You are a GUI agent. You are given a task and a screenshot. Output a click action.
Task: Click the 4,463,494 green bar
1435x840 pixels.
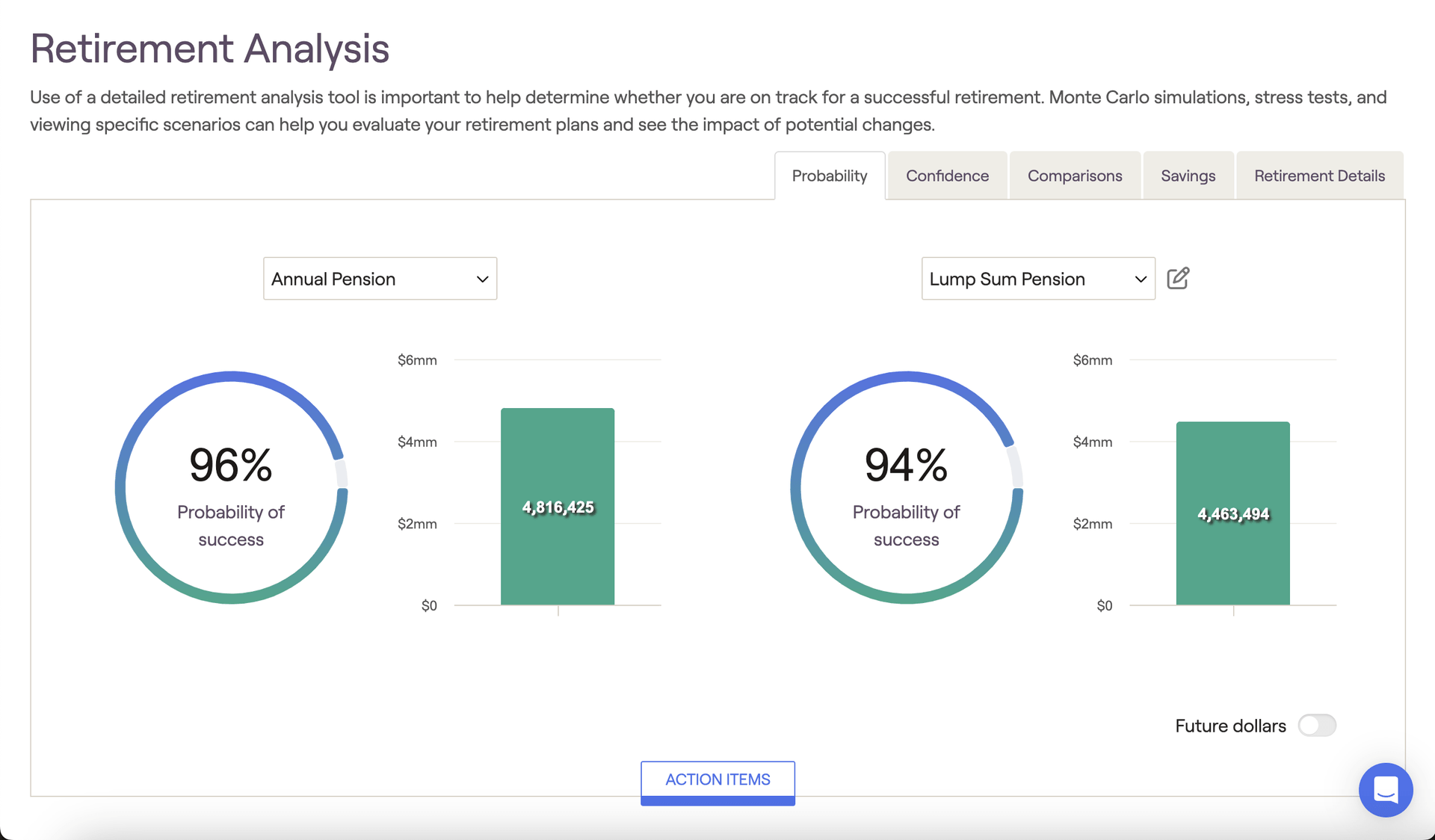pos(1233,513)
